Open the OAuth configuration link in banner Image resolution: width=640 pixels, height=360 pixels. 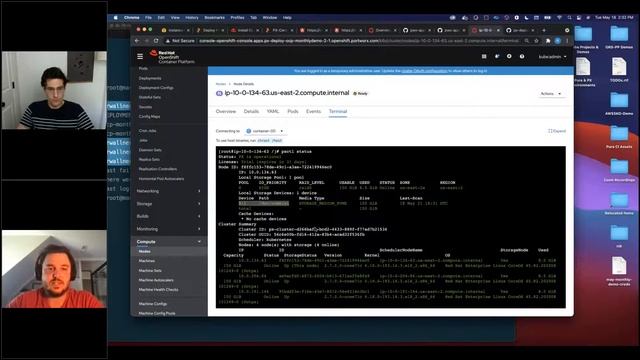point(424,71)
